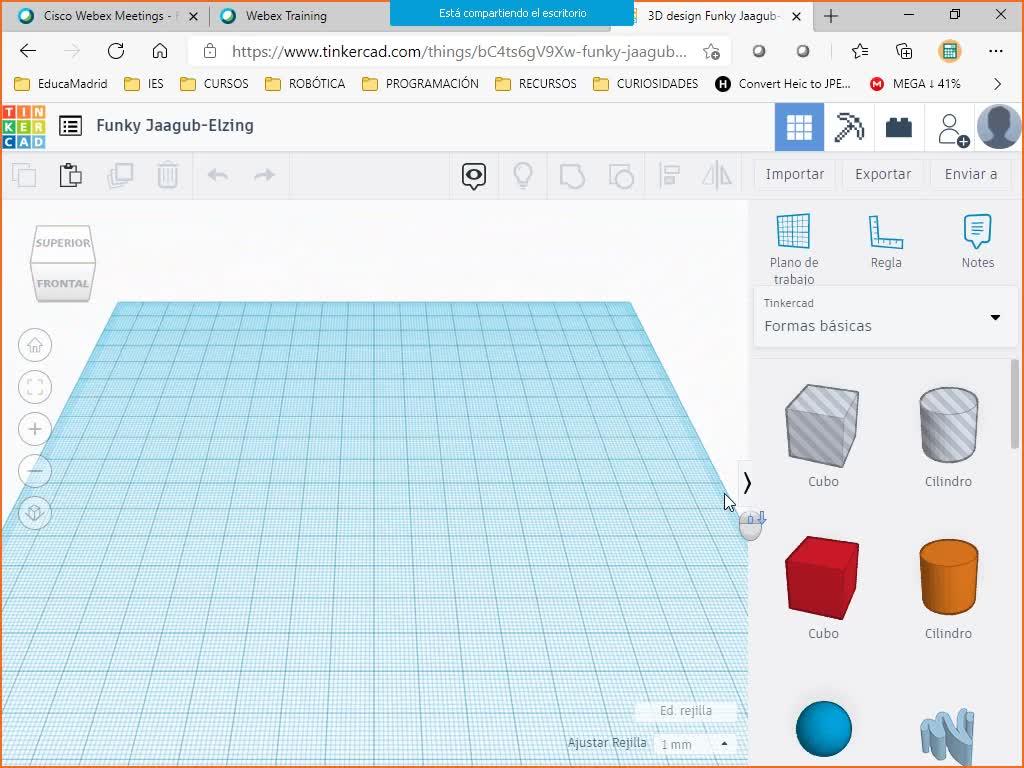This screenshot has height=768, width=1024.
Task: Open browser Collections icon
Action: 904,51
